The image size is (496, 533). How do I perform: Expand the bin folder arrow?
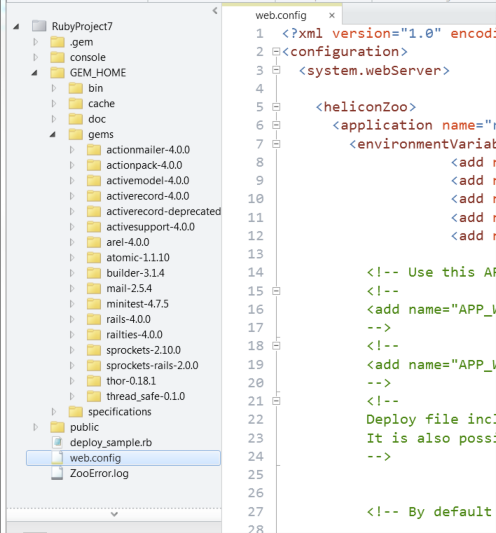tap(54, 88)
